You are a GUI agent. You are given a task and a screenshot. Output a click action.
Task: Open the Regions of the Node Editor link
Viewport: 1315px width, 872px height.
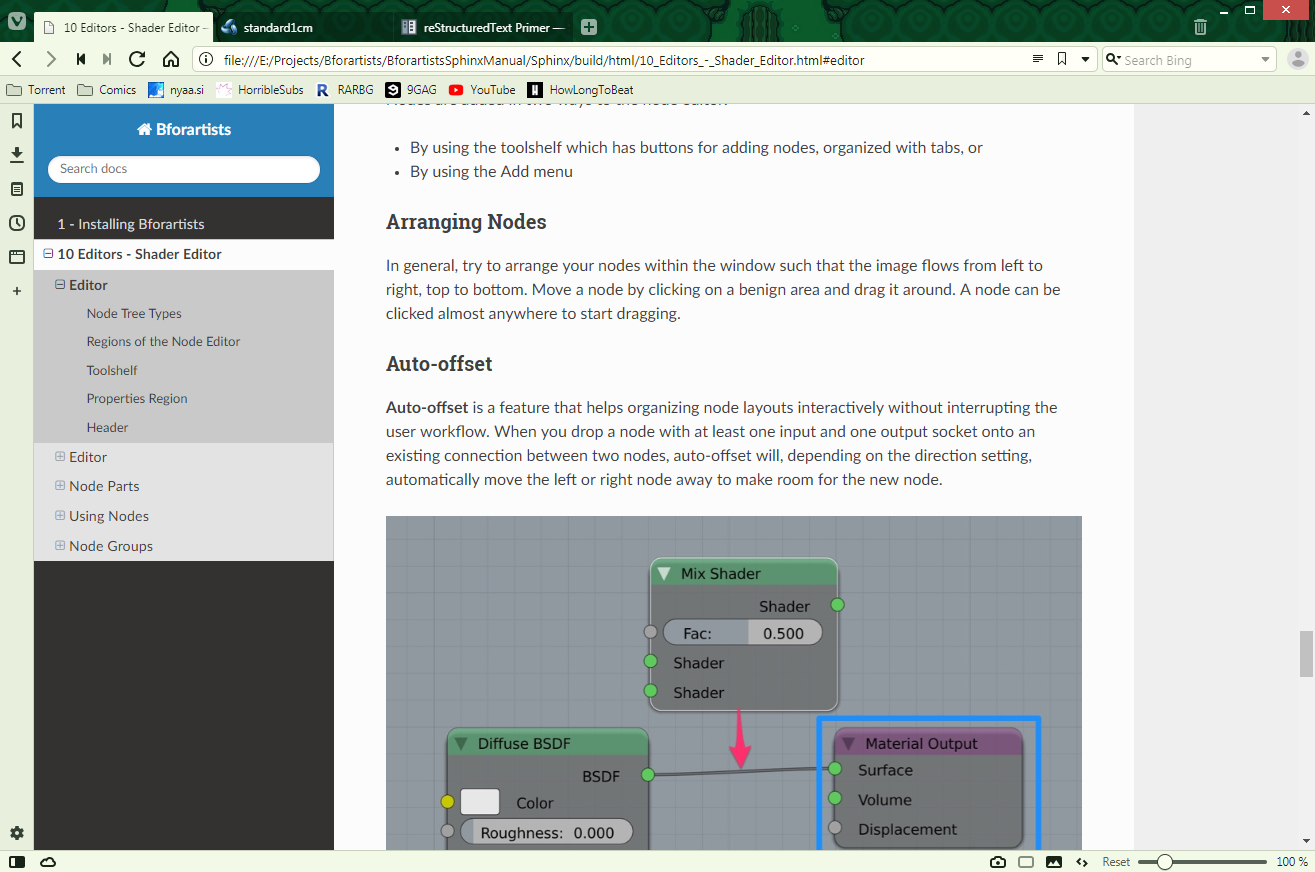pos(163,341)
